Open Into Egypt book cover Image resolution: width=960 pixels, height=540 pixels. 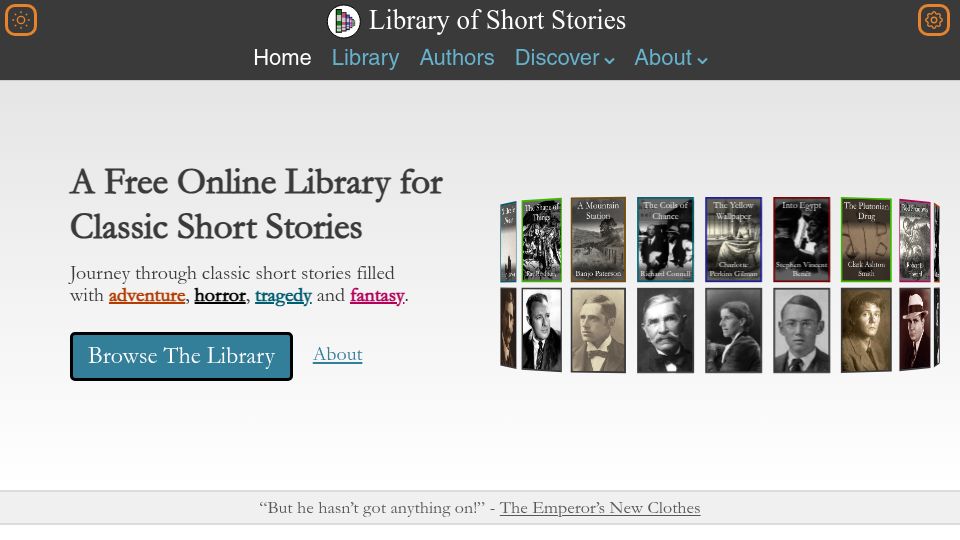click(801, 239)
